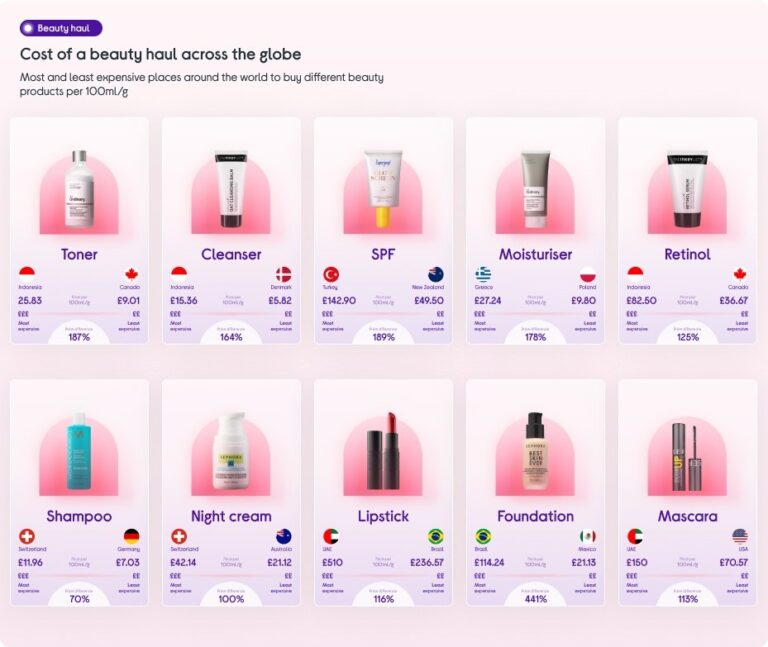
Task: Click the New Zealand flag icon
Action: tap(436, 274)
